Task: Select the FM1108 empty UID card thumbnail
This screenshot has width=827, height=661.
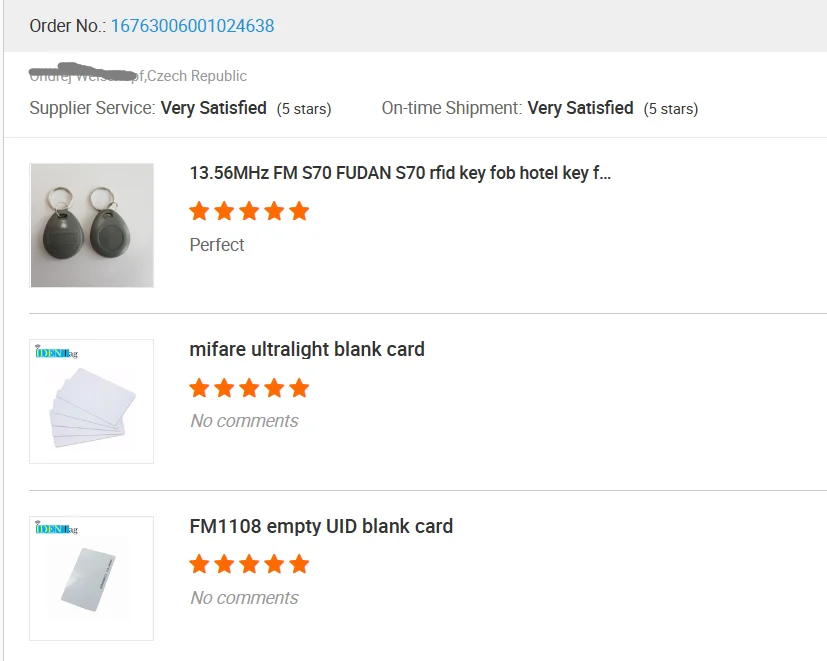Action: [91, 579]
